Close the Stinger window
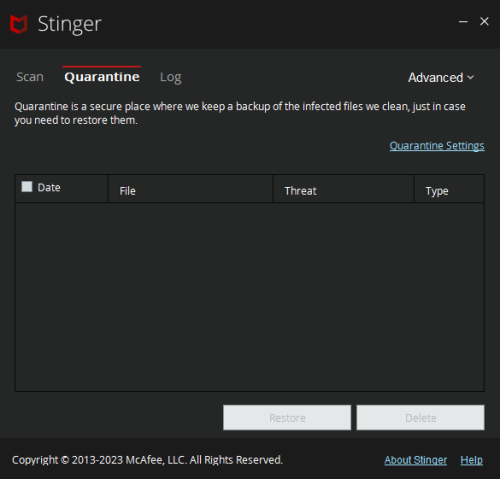Image resolution: width=500 pixels, height=479 pixels. (x=484, y=21)
